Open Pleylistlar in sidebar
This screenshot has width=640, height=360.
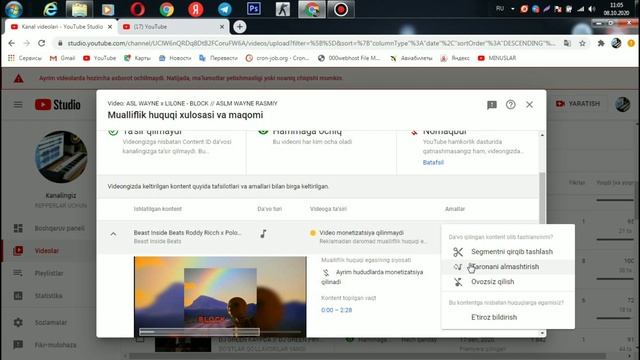[49, 273]
